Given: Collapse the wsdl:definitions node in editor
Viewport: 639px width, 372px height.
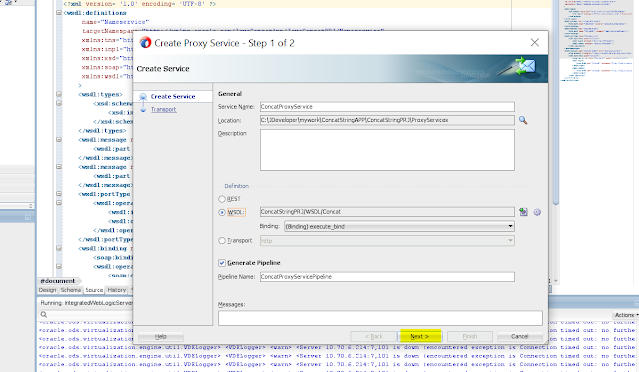Looking at the screenshot, I should point(59,13).
